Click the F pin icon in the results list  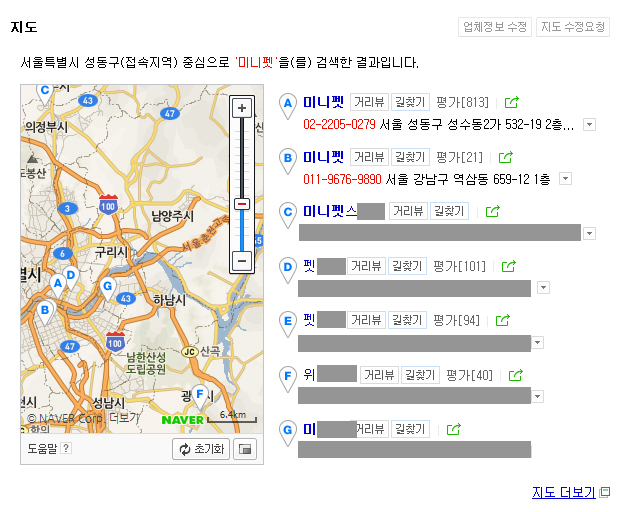coord(288,379)
